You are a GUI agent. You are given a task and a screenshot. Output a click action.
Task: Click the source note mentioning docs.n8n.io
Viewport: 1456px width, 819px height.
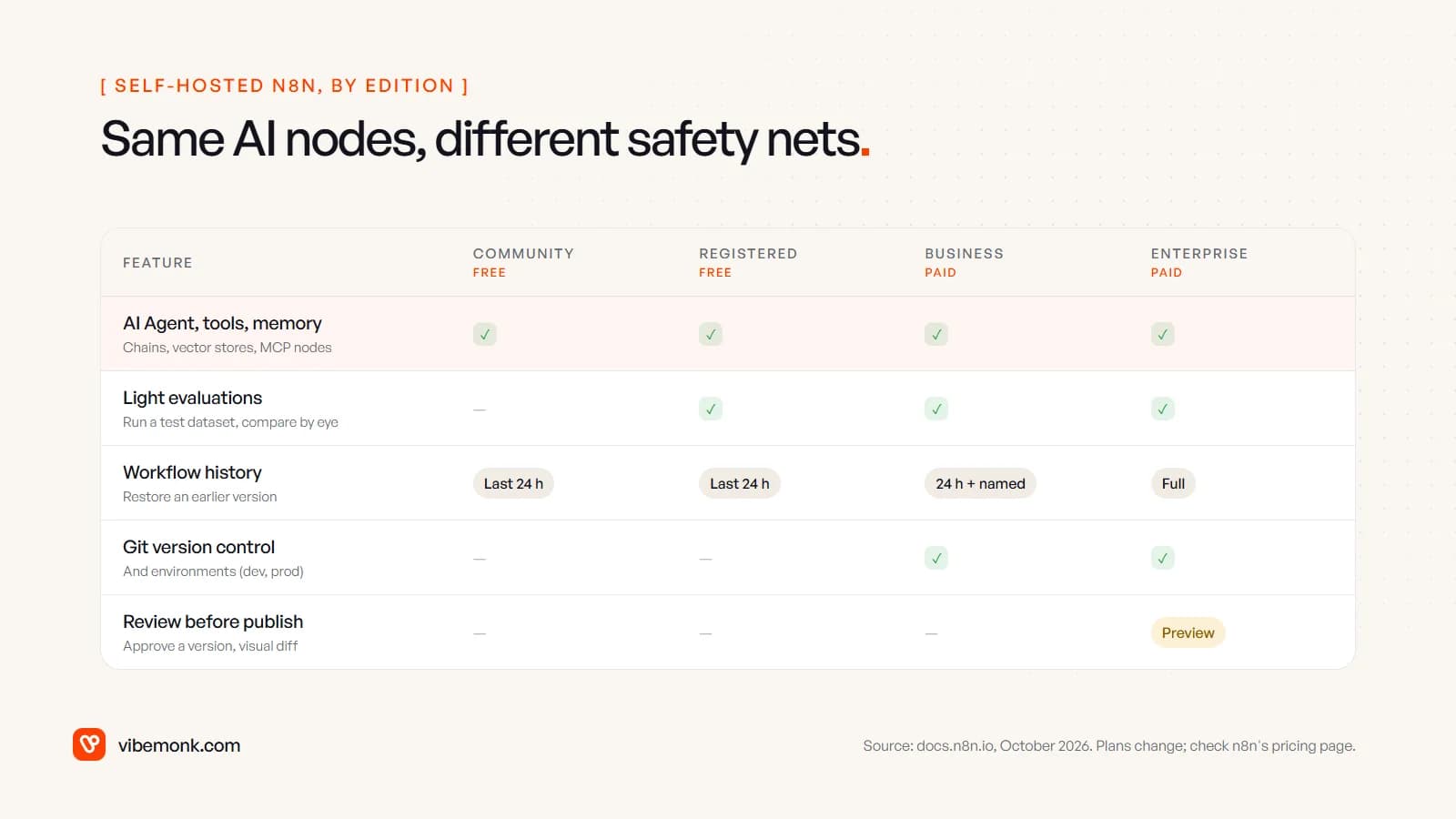point(1108,745)
